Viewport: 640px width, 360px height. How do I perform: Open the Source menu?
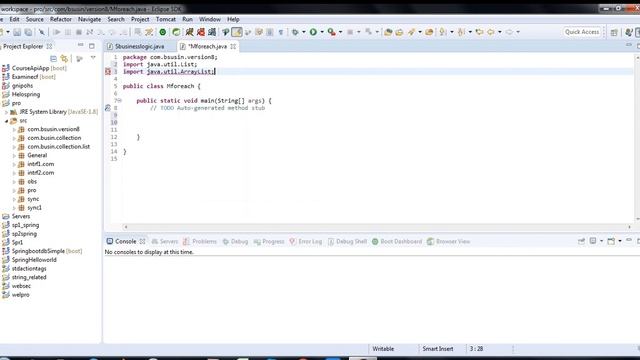pos(35,19)
